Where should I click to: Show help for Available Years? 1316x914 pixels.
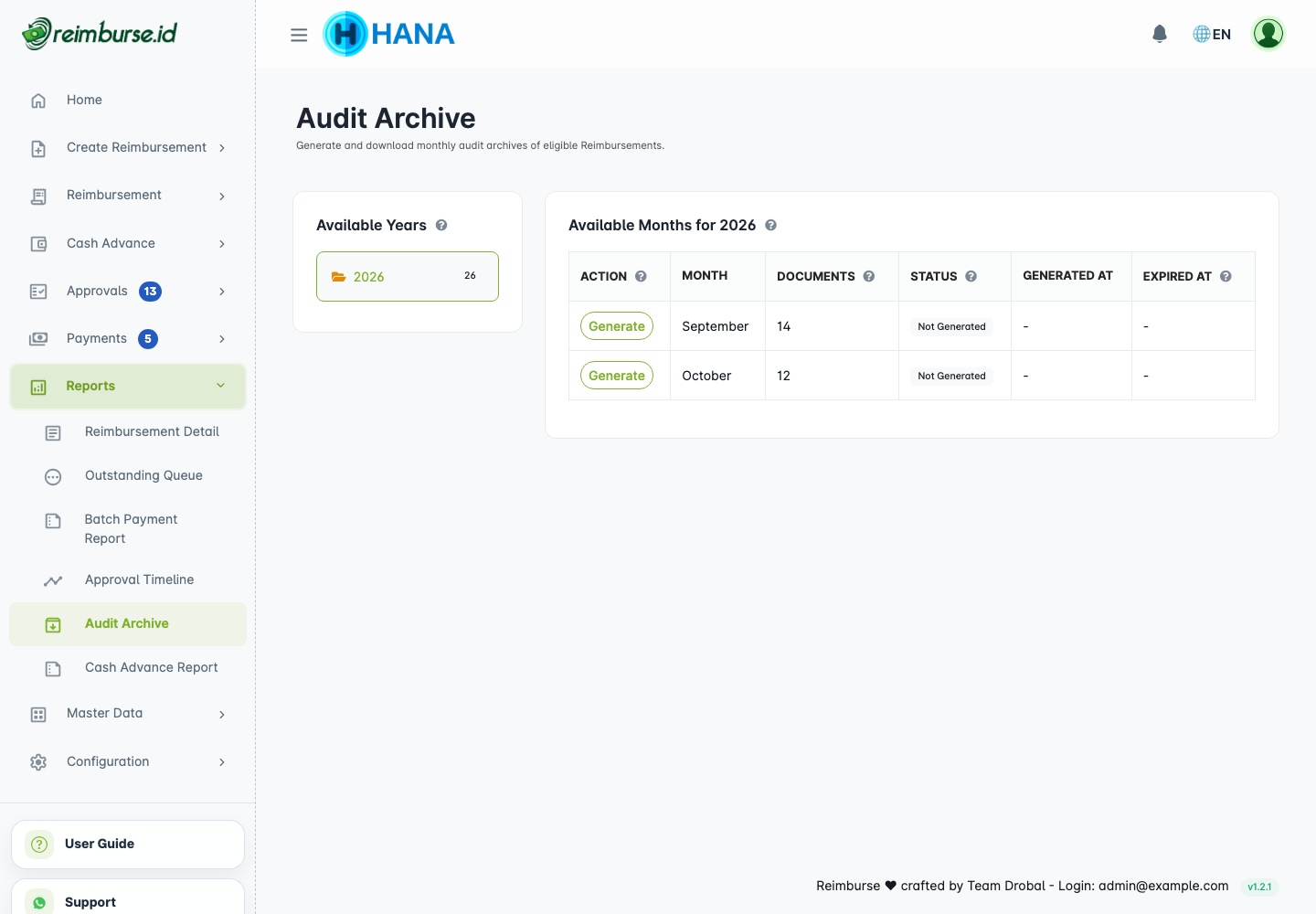(x=441, y=225)
